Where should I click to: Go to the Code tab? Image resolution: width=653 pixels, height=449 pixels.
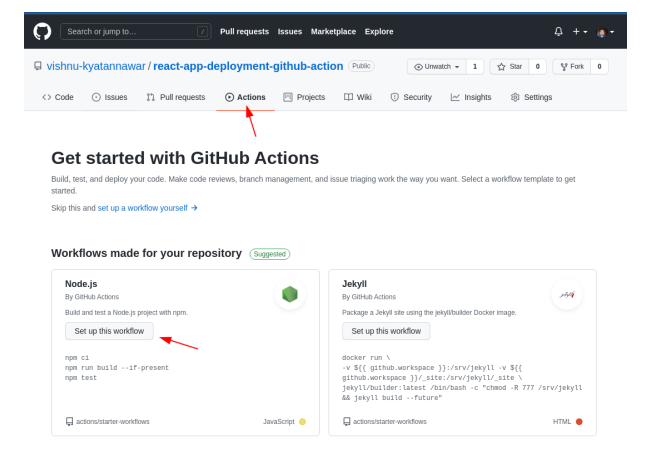tap(58, 97)
